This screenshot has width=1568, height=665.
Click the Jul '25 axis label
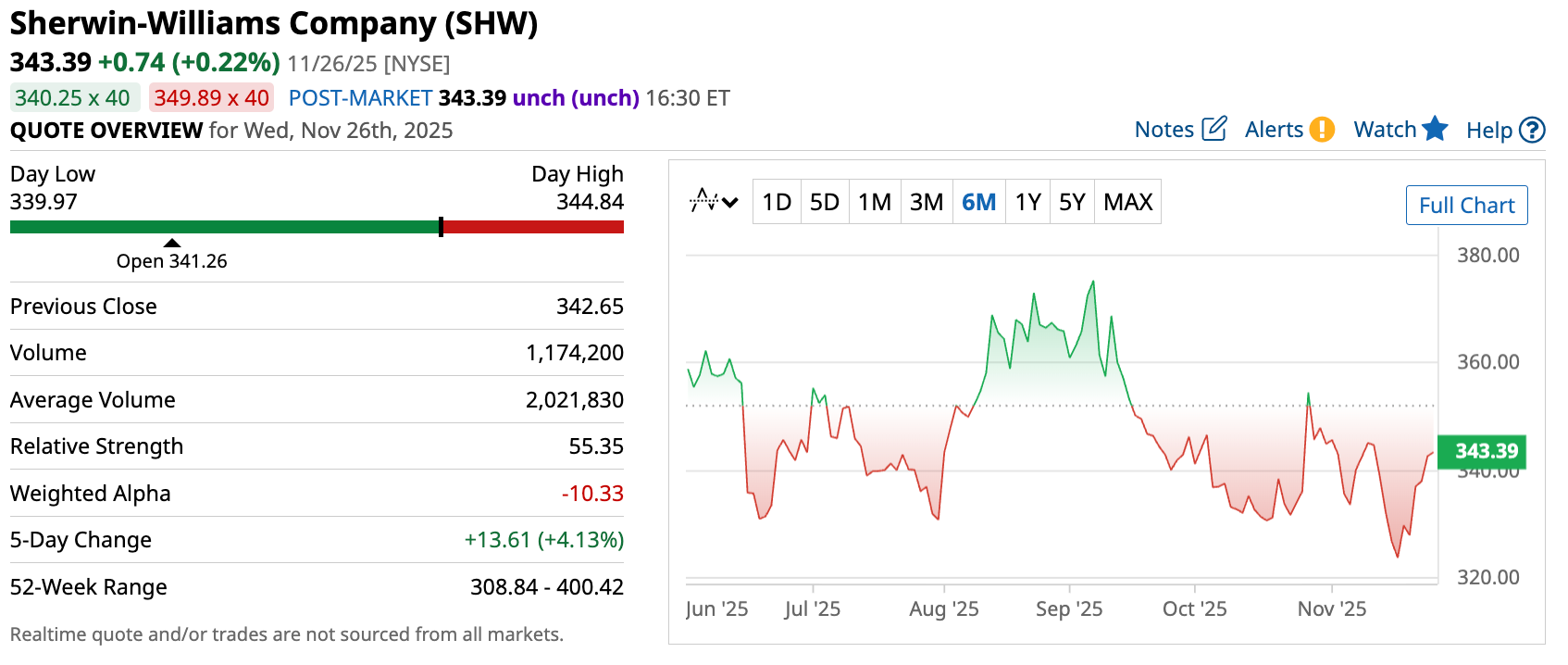[813, 609]
